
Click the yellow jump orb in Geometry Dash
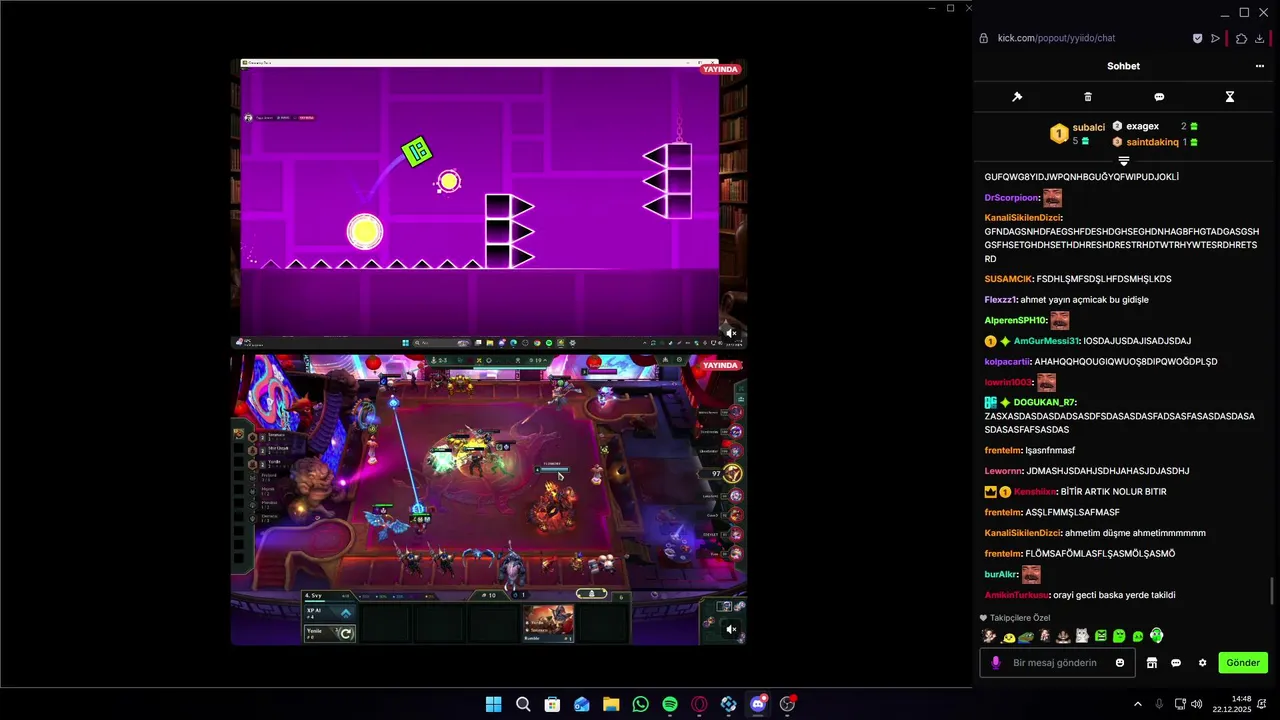click(365, 232)
